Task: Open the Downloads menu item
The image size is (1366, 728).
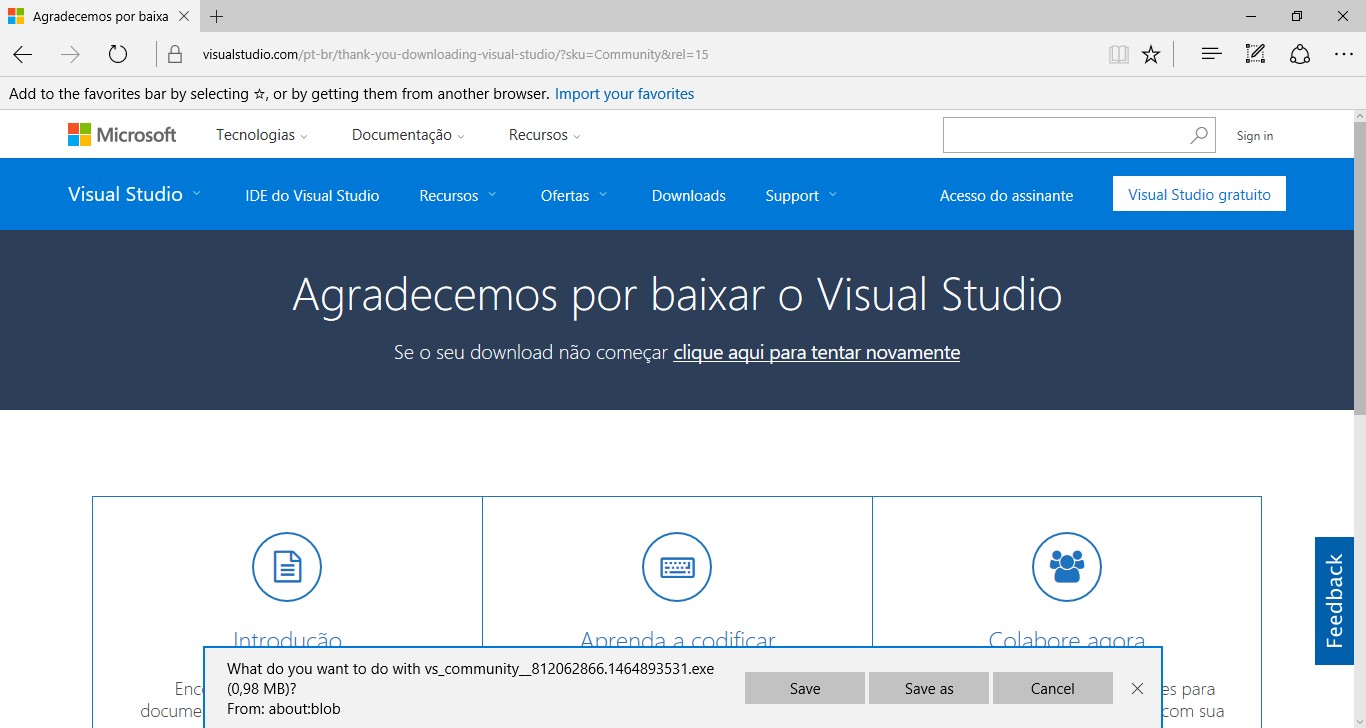Action: click(689, 196)
